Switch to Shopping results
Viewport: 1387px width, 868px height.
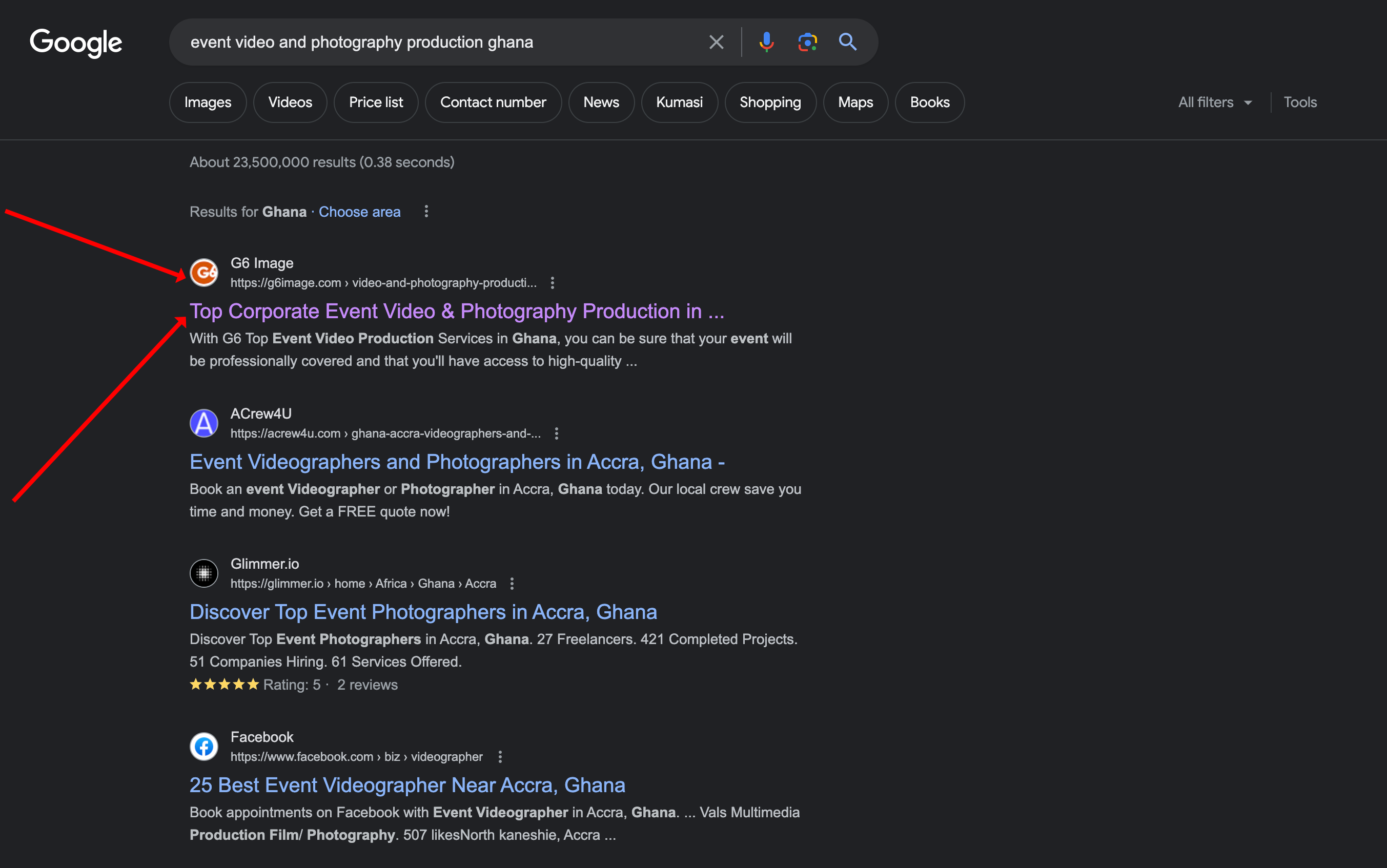pyautogui.click(x=770, y=102)
